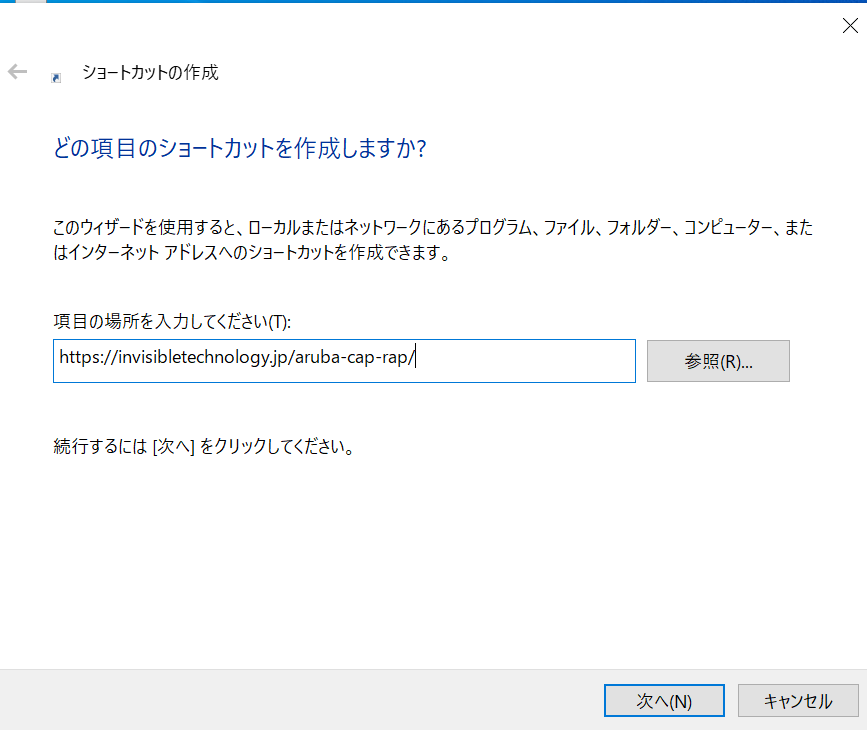Click the blue title bar strip at top
The width and height of the screenshot is (867, 730).
(x=434, y=2)
